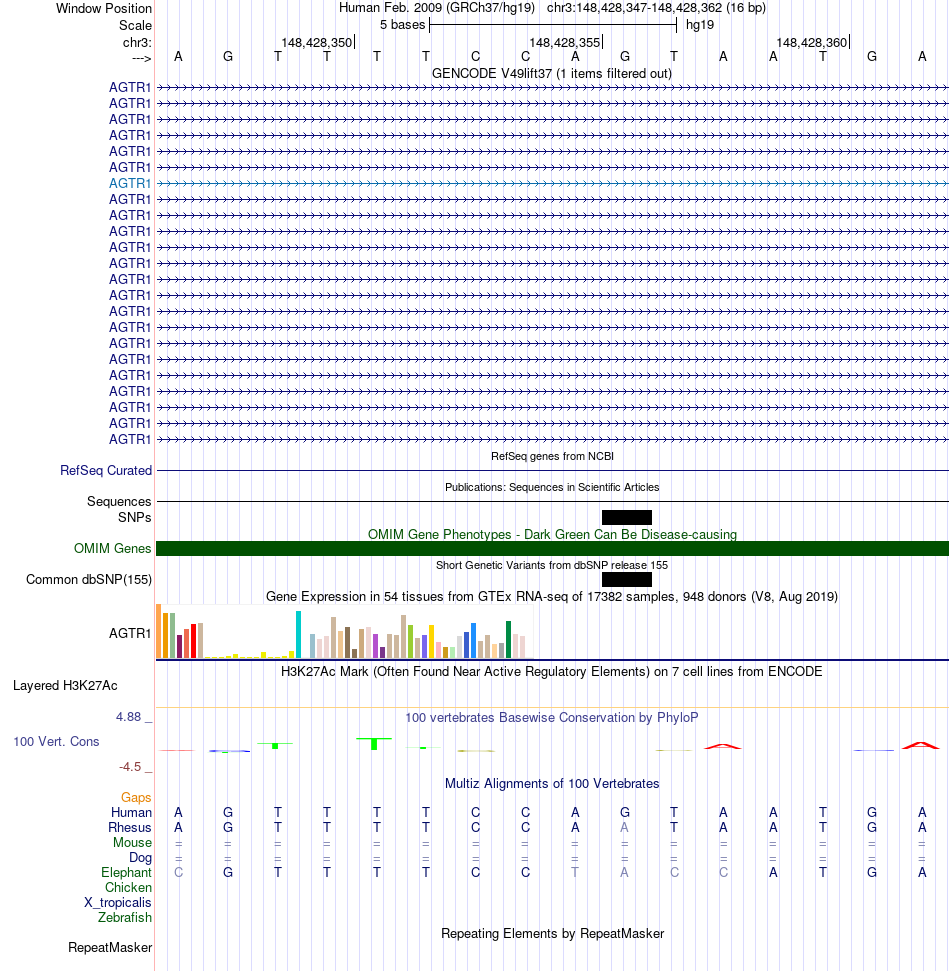
Task: Click the Chicken alignment row label
Action: (128, 887)
